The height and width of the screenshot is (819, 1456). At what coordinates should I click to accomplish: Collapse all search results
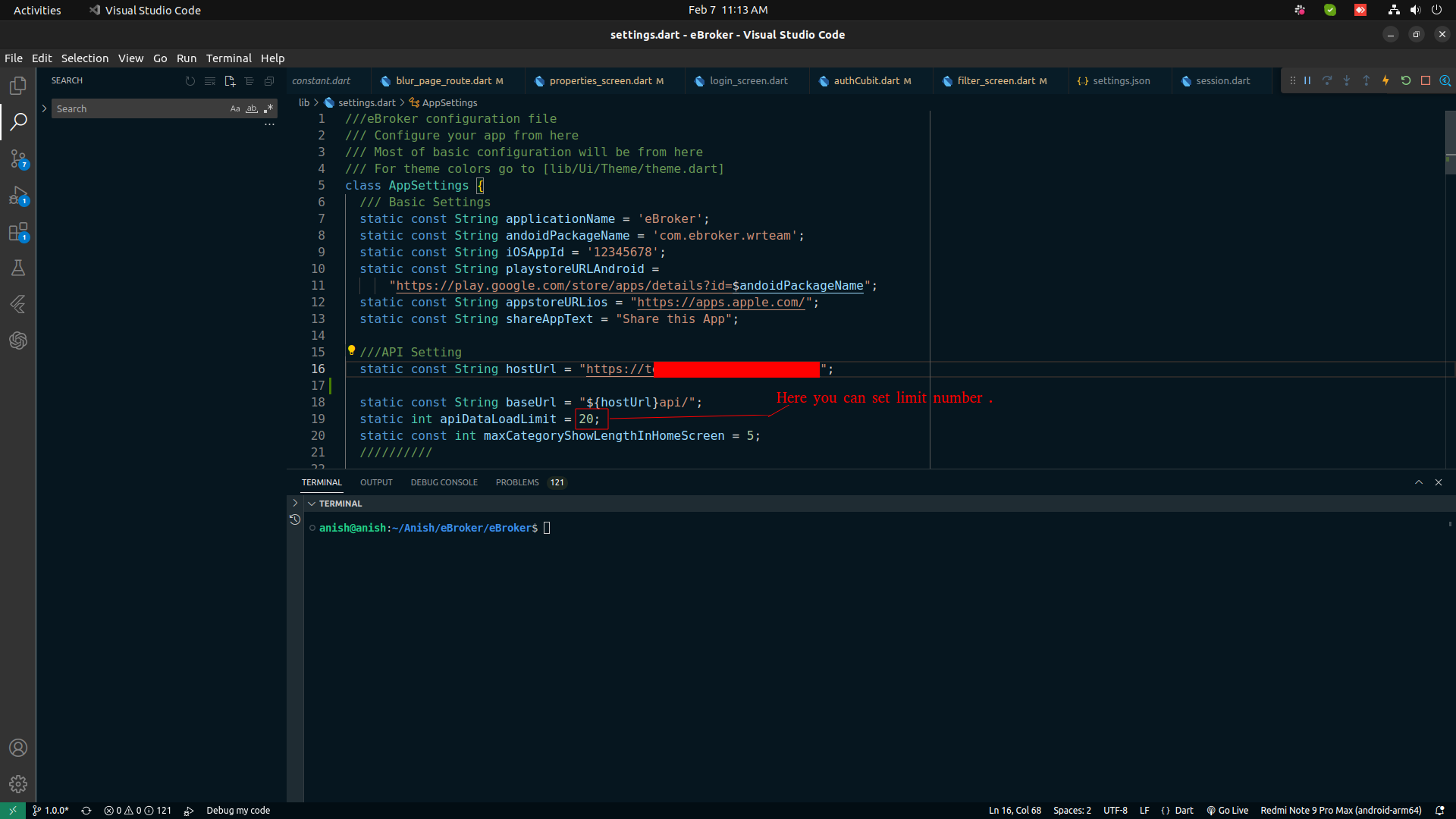(x=269, y=81)
